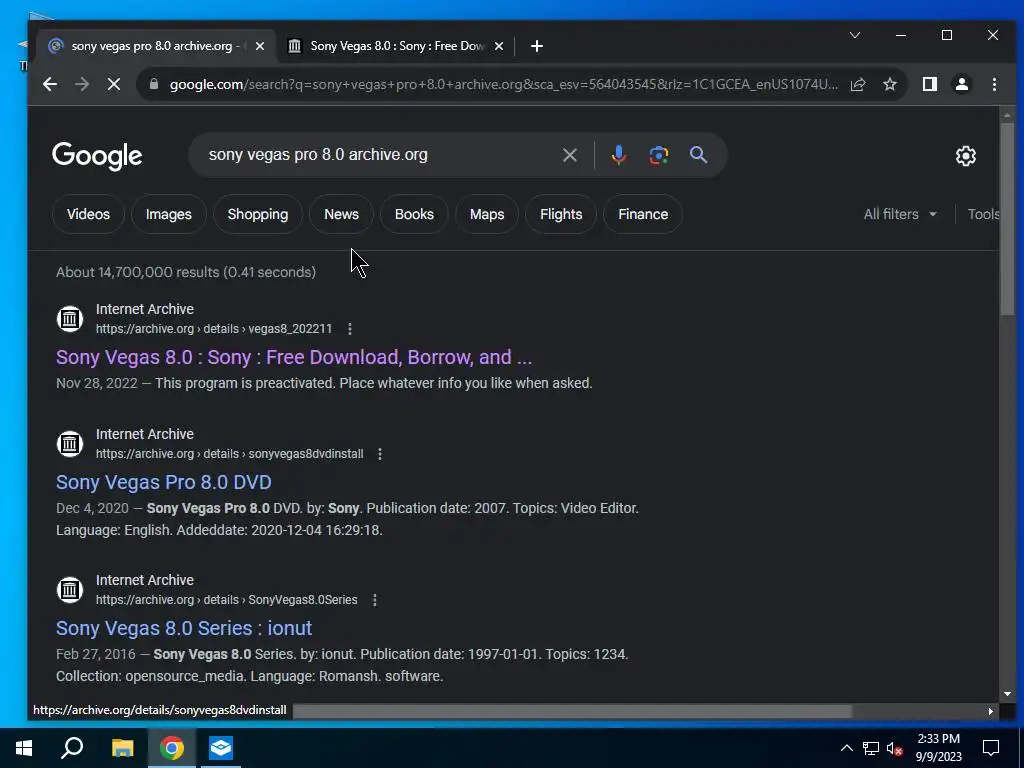
Task: Open the Windows notification center
Action: coord(991,748)
